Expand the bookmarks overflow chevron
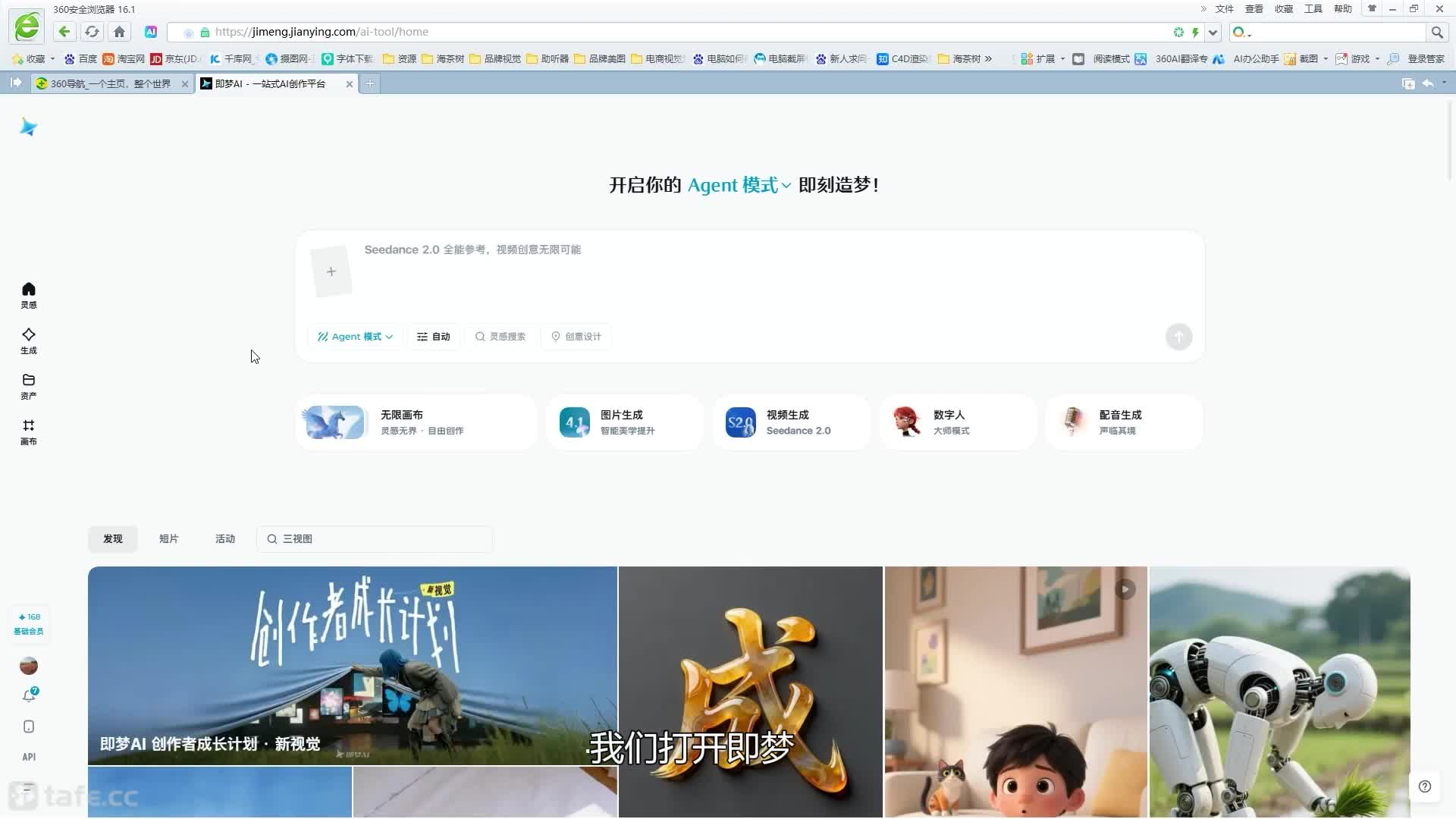The width and height of the screenshot is (1456, 819). click(988, 58)
